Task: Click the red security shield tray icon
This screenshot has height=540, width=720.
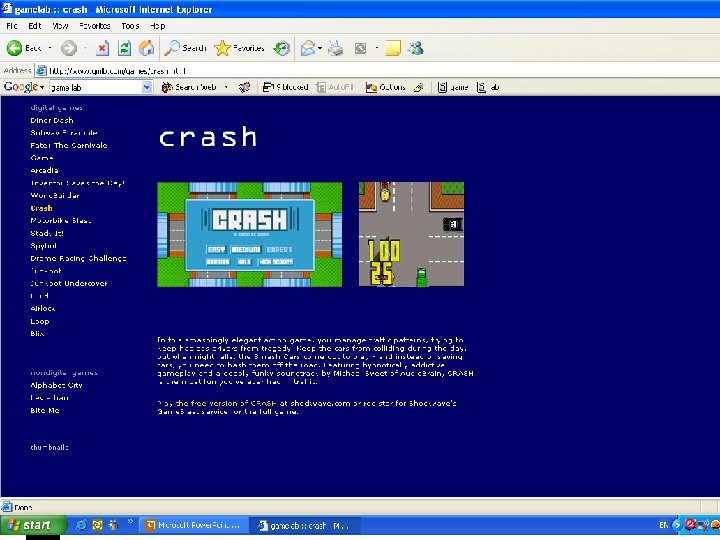Action: click(690, 524)
